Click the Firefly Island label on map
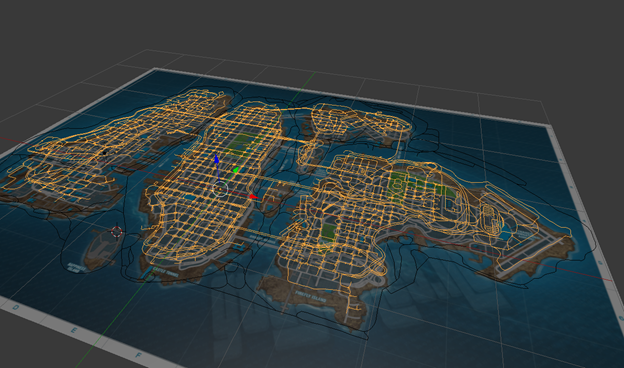The image size is (624, 368). [x=310, y=296]
